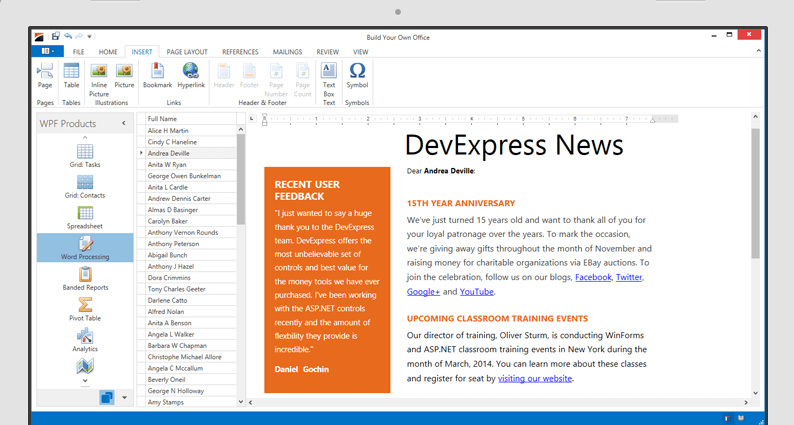794x425 pixels.
Task: Click the blue group icon at navigation pane bottom
Action: point(107,398)
